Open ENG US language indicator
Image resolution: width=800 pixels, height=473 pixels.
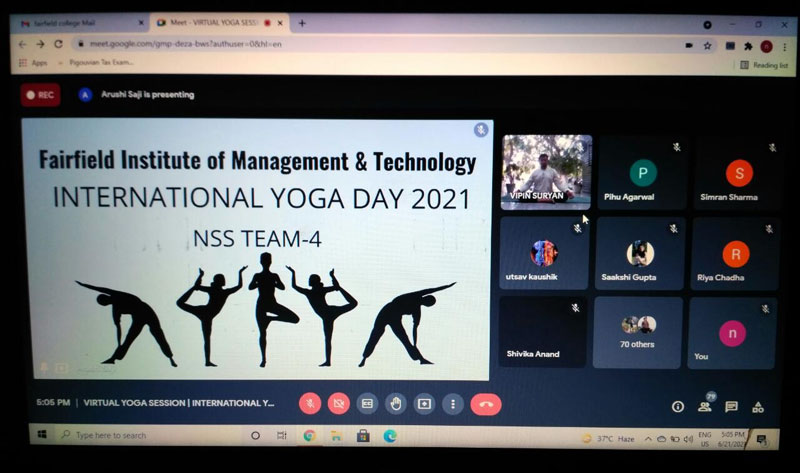705,439
